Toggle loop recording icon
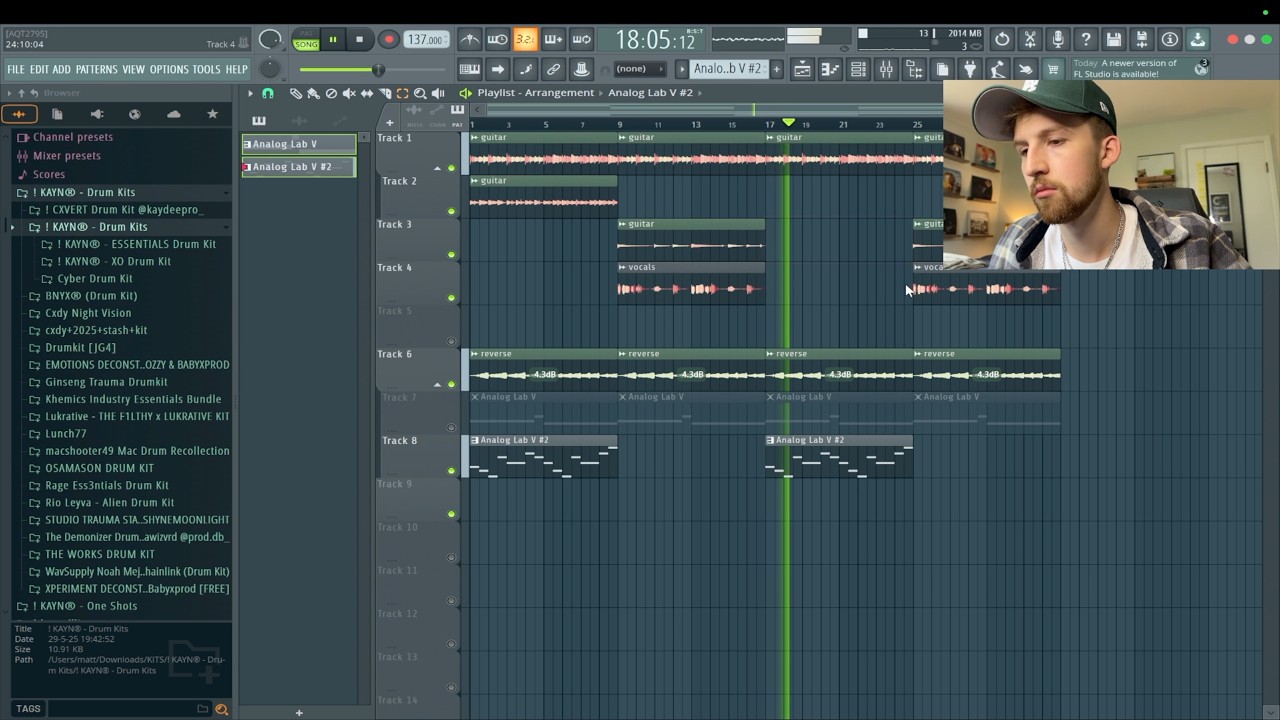Screen dimensions: 1280x720 581,40
